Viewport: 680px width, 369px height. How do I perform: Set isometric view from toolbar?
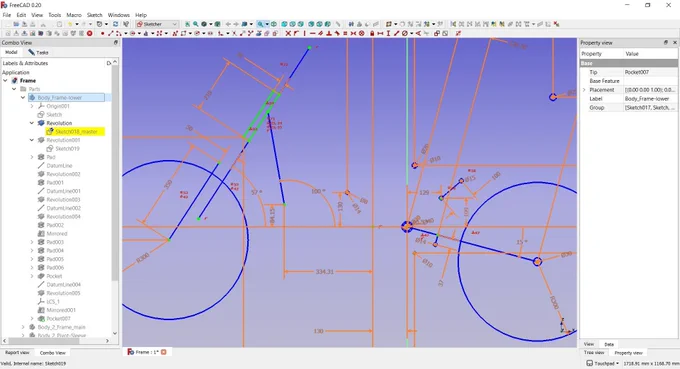(x=274, y=24)
